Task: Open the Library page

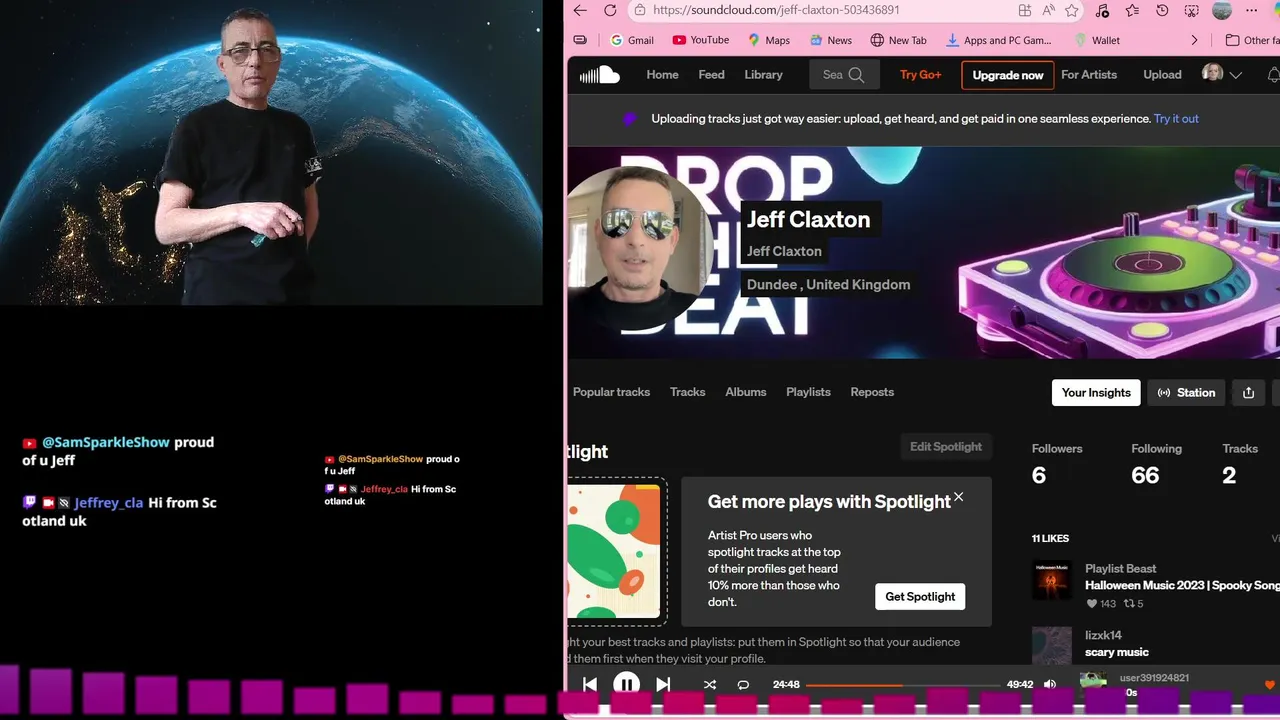Action: tap(763, 75)
